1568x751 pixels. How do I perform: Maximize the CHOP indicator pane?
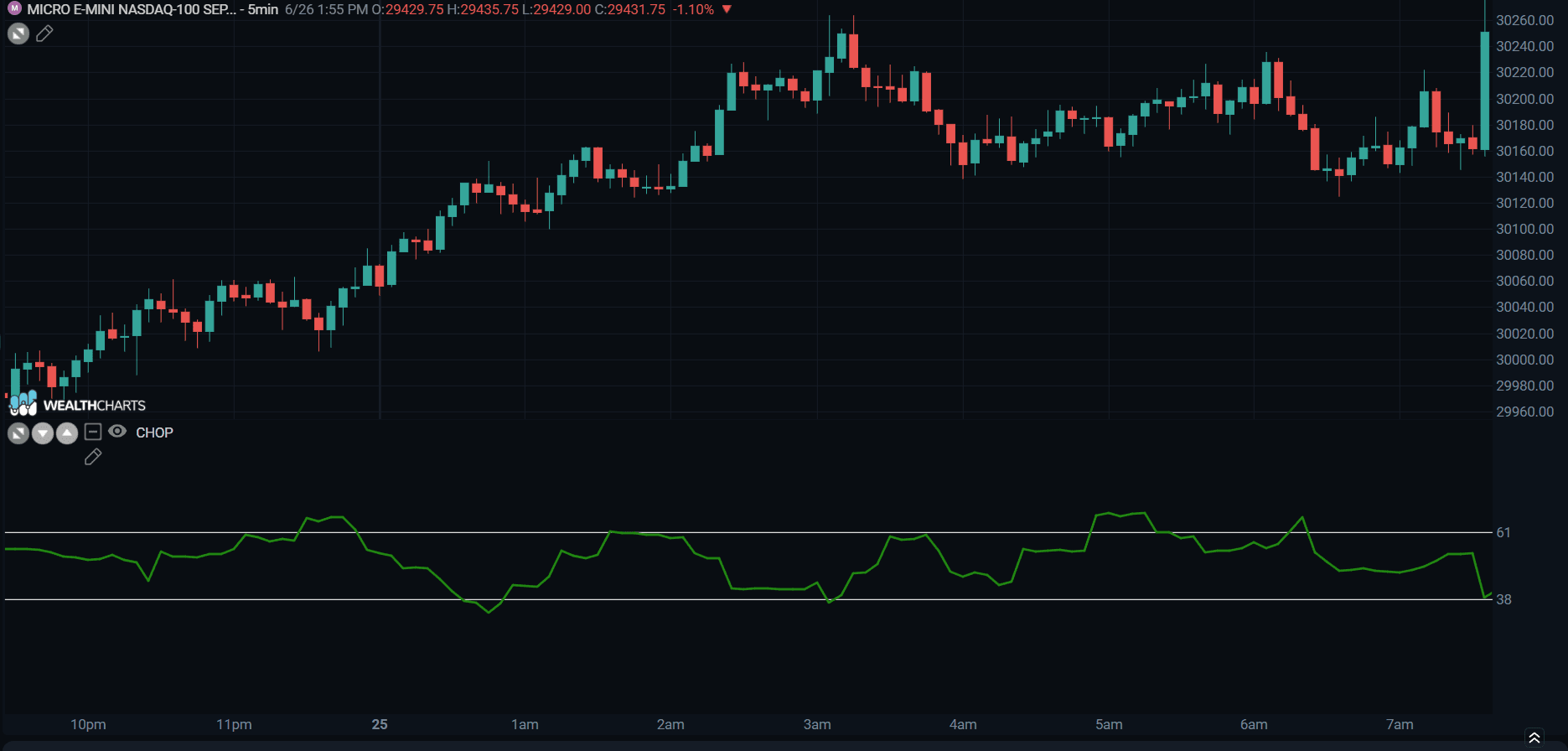[x=18, y=433]
